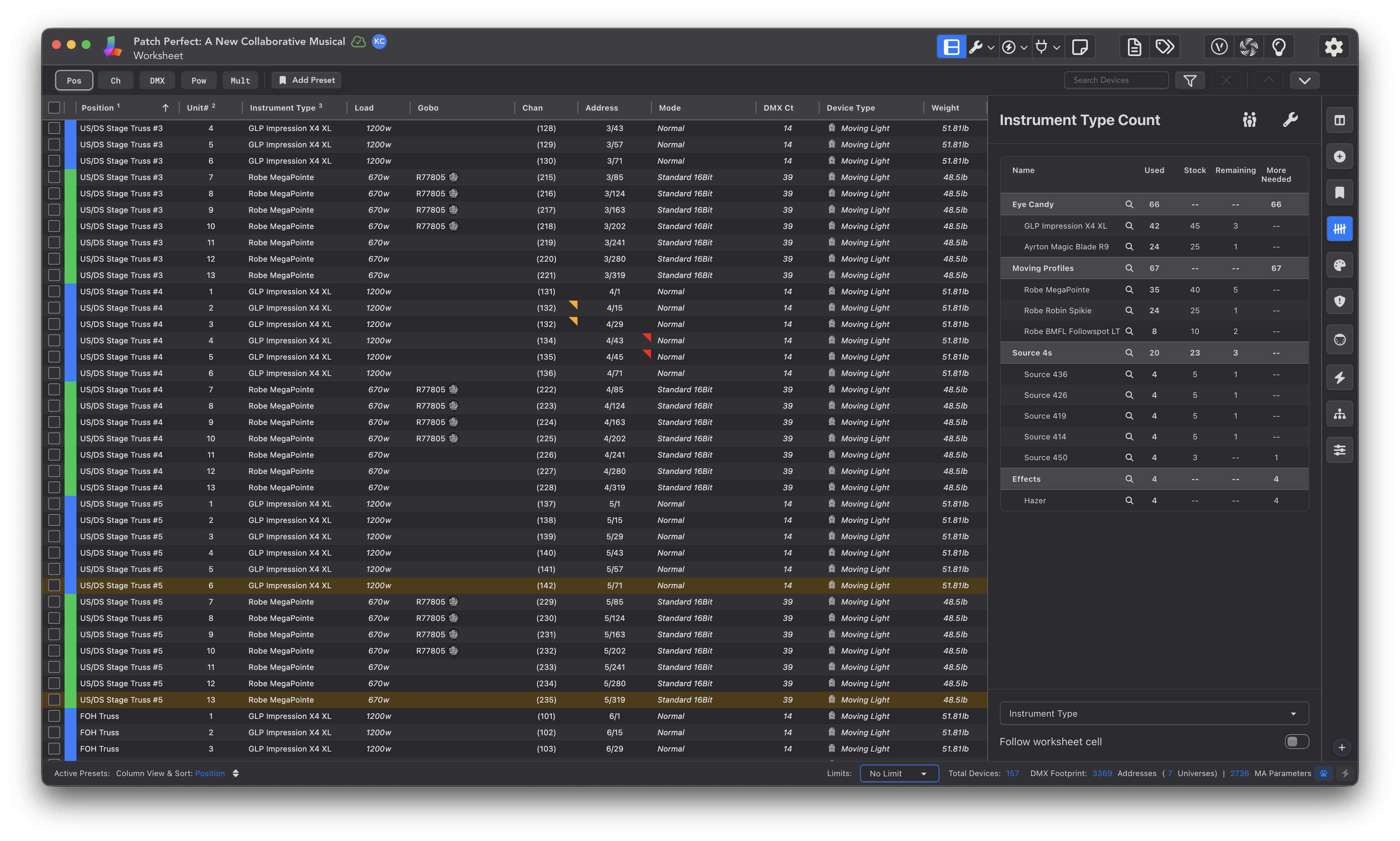Open the Vectorworks V circle icon
This screenshot has width=1400, height=841.
1219,47
